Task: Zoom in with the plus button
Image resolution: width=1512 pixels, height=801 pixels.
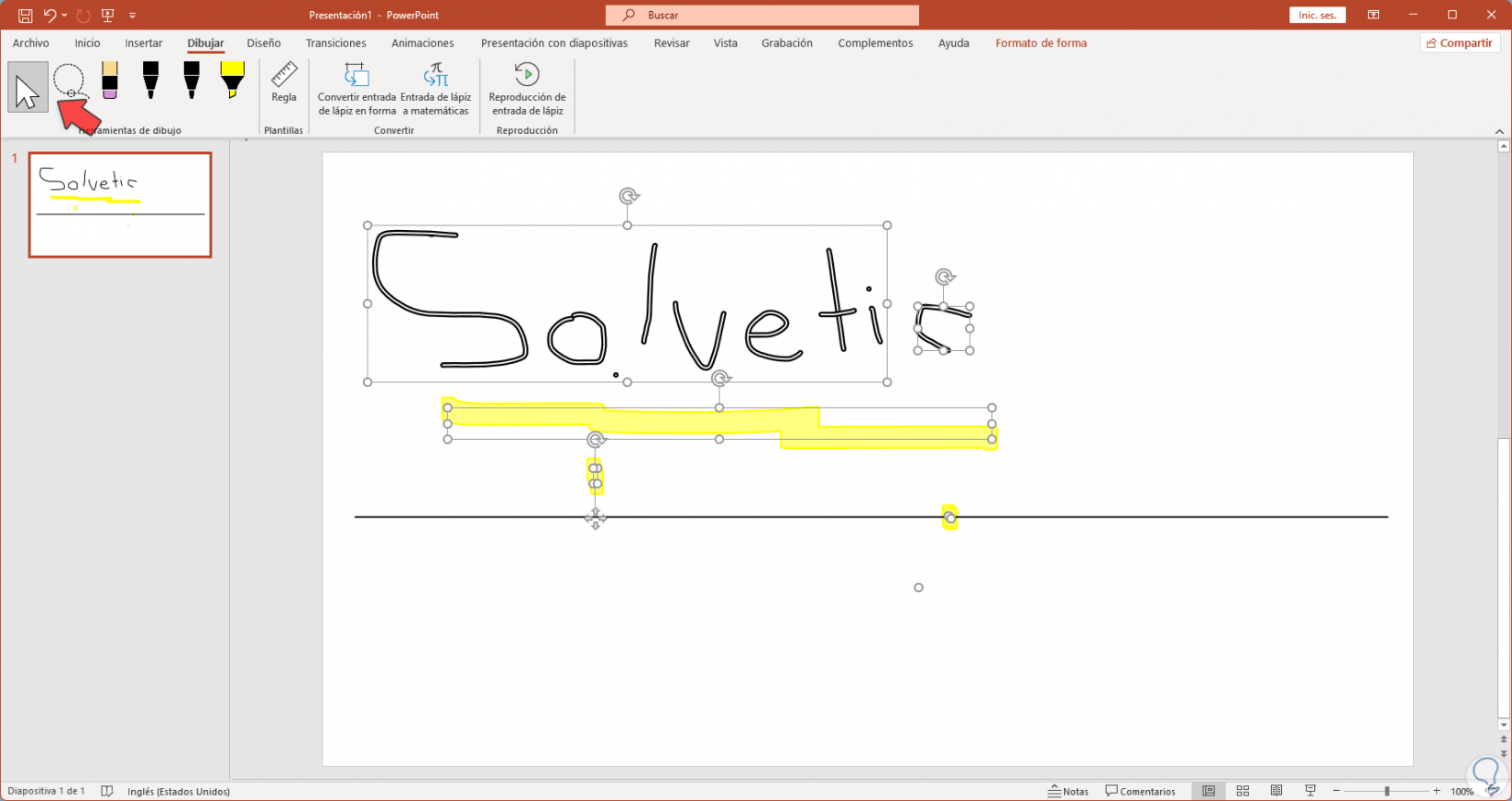Action: tap(1437, 791)
